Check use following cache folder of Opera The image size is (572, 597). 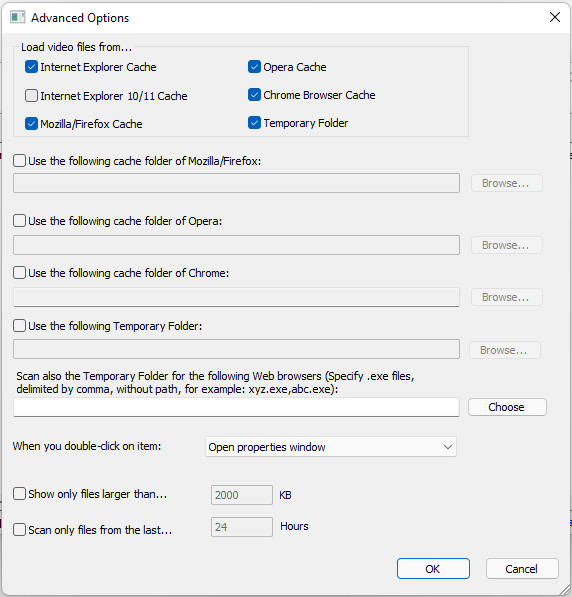tap(19, 221)
